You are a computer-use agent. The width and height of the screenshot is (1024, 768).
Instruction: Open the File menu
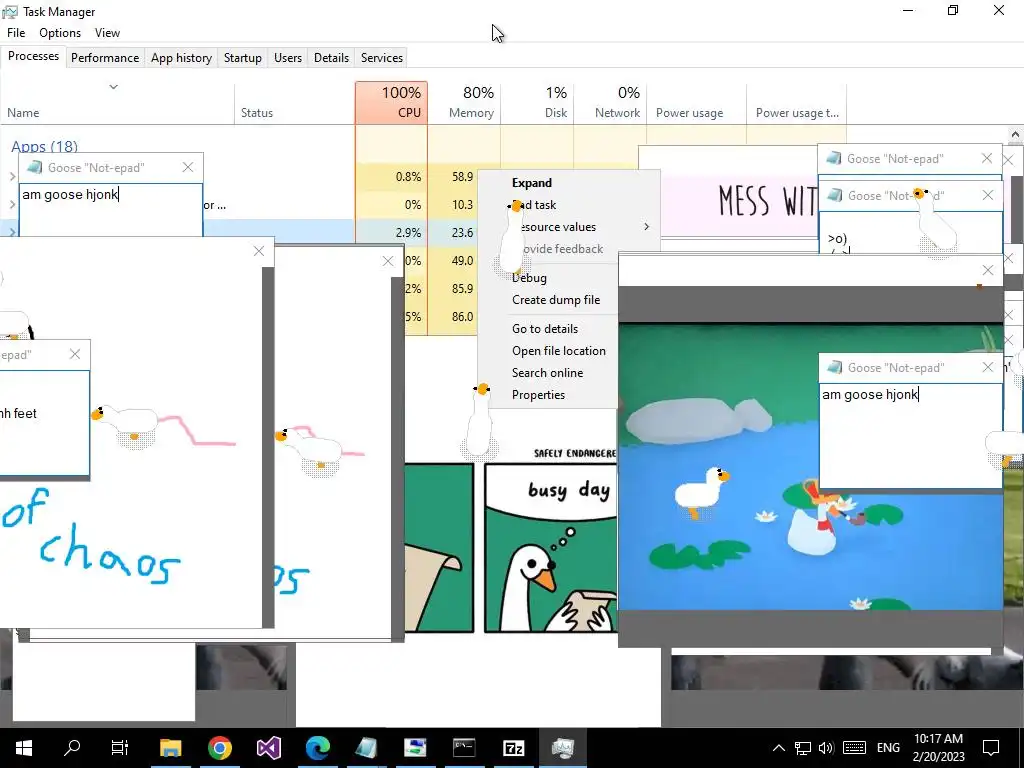pyautogui.click(x=16, y=33)
